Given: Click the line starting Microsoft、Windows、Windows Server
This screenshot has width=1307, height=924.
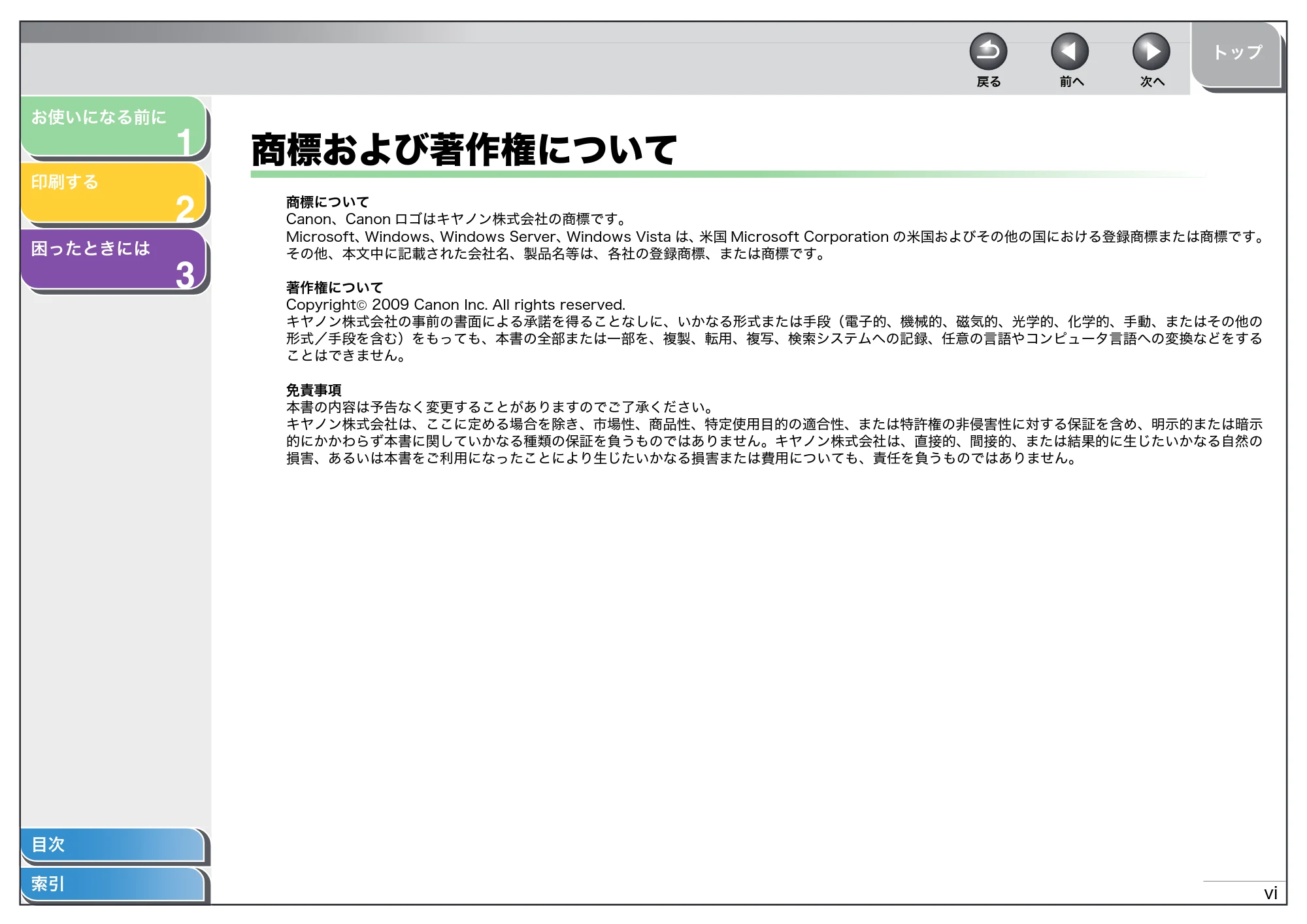Looking at the screenshot, I should click(776, 237).
